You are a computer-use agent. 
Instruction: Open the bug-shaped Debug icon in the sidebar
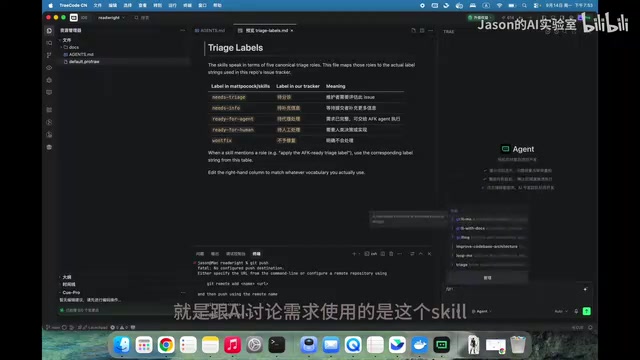click(x=49, y=80)
